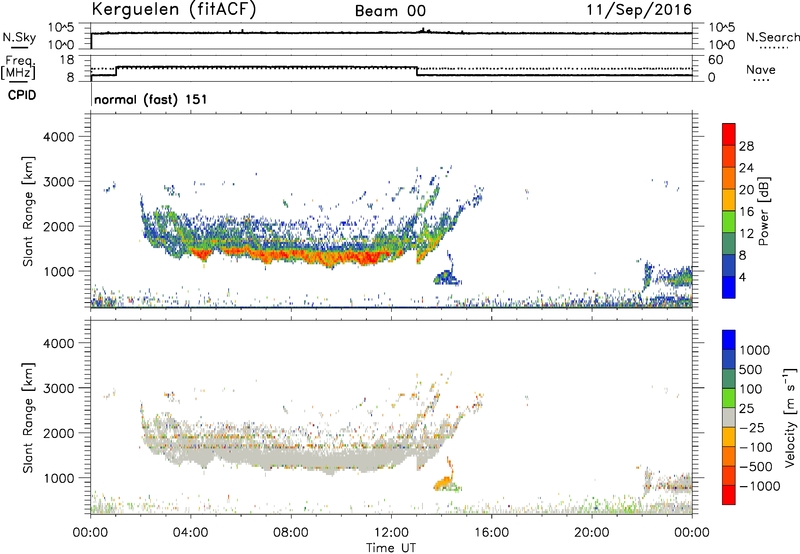
Task: Click the strong red-orange echo band in power plot
Action: click(x=306, y=255)
